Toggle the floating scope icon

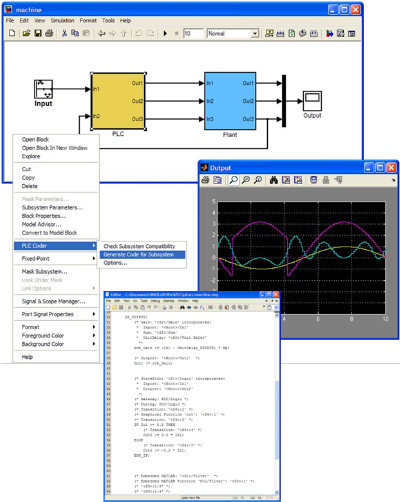(313, 180)
